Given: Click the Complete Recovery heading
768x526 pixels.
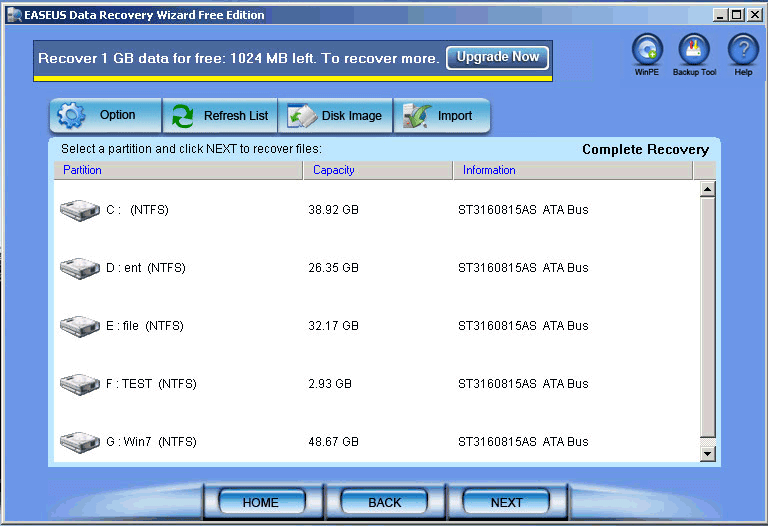Looking at the screenshot, I should point(646,149).
